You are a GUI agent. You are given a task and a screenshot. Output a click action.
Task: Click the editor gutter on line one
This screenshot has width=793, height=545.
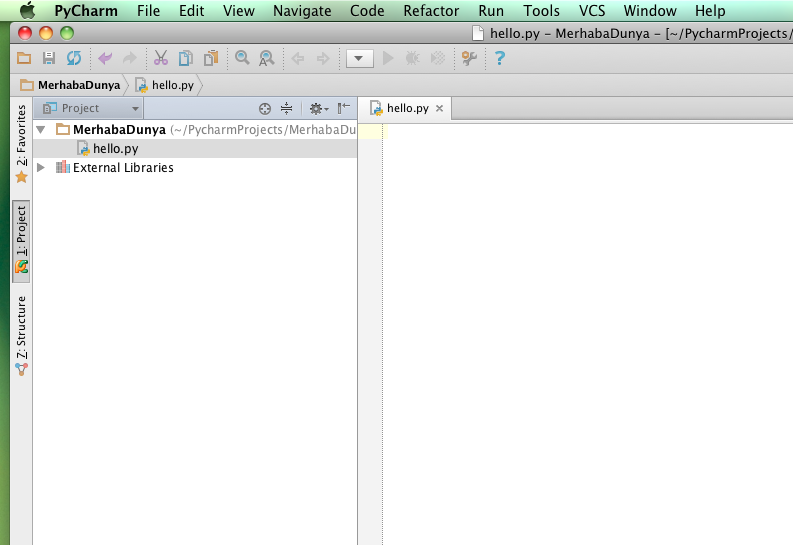[x=370, y=131]
